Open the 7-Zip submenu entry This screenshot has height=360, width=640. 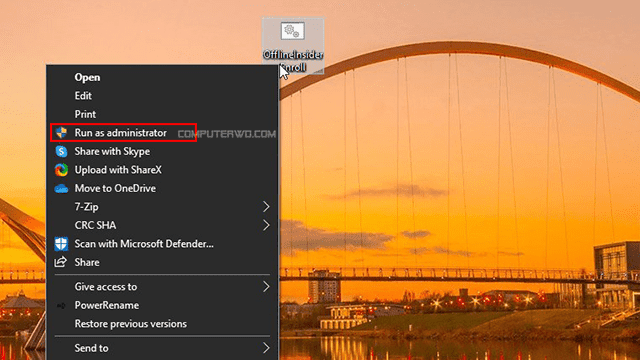[162, 207]
